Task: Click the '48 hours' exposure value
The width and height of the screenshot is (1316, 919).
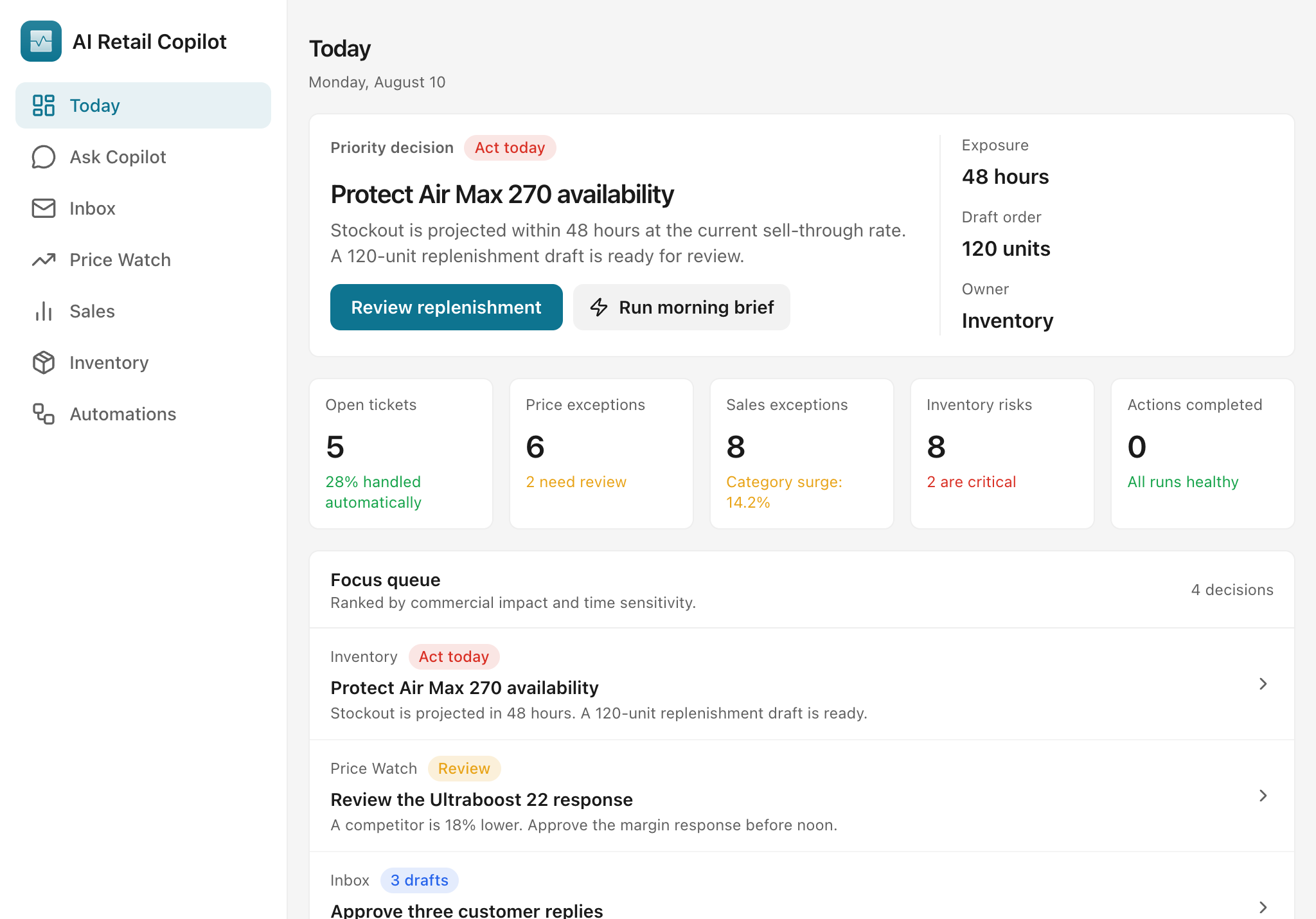Action: (1006, 177)
